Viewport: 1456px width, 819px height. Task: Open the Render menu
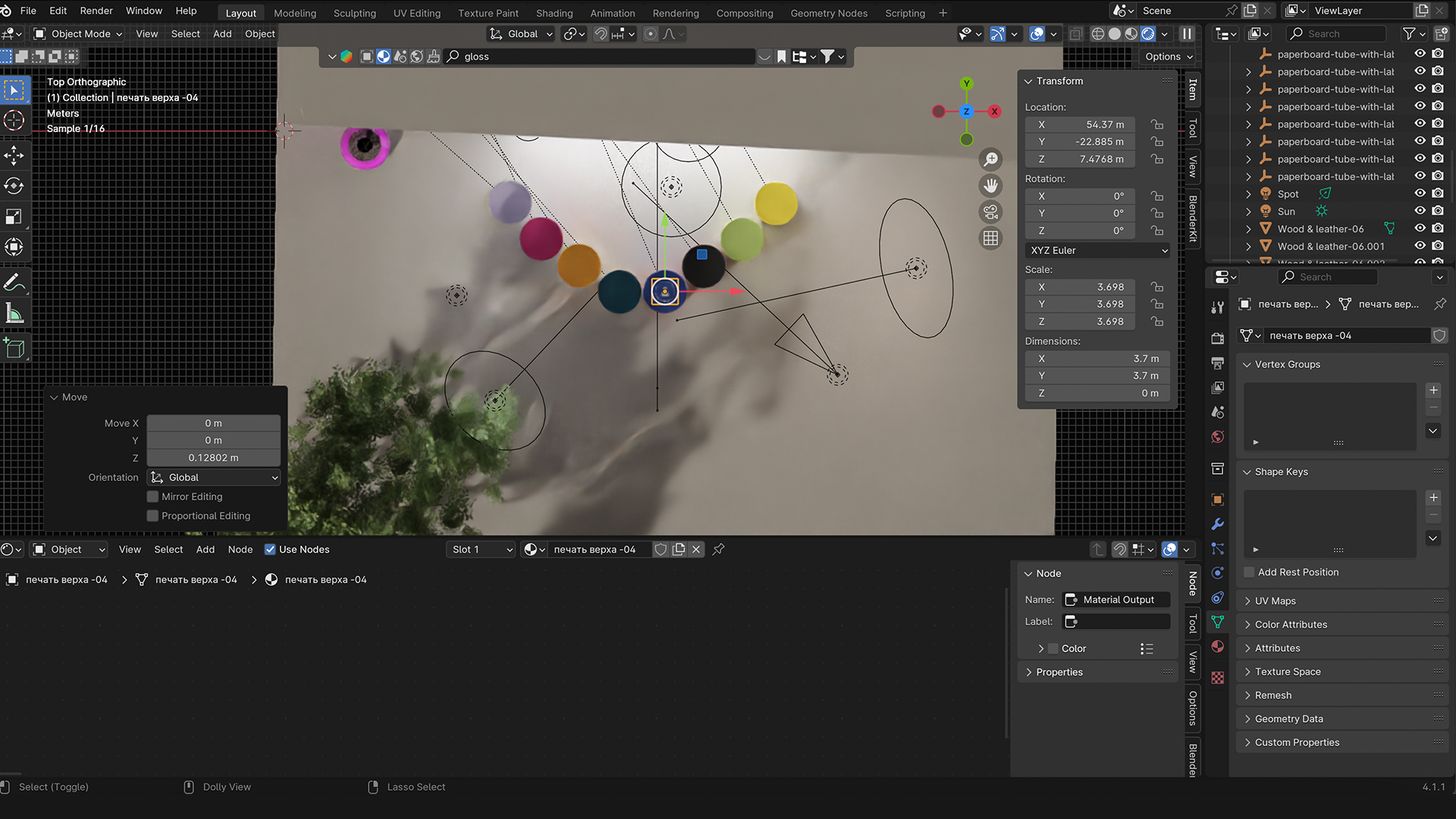pyautogui.click(x=96, y=11)
